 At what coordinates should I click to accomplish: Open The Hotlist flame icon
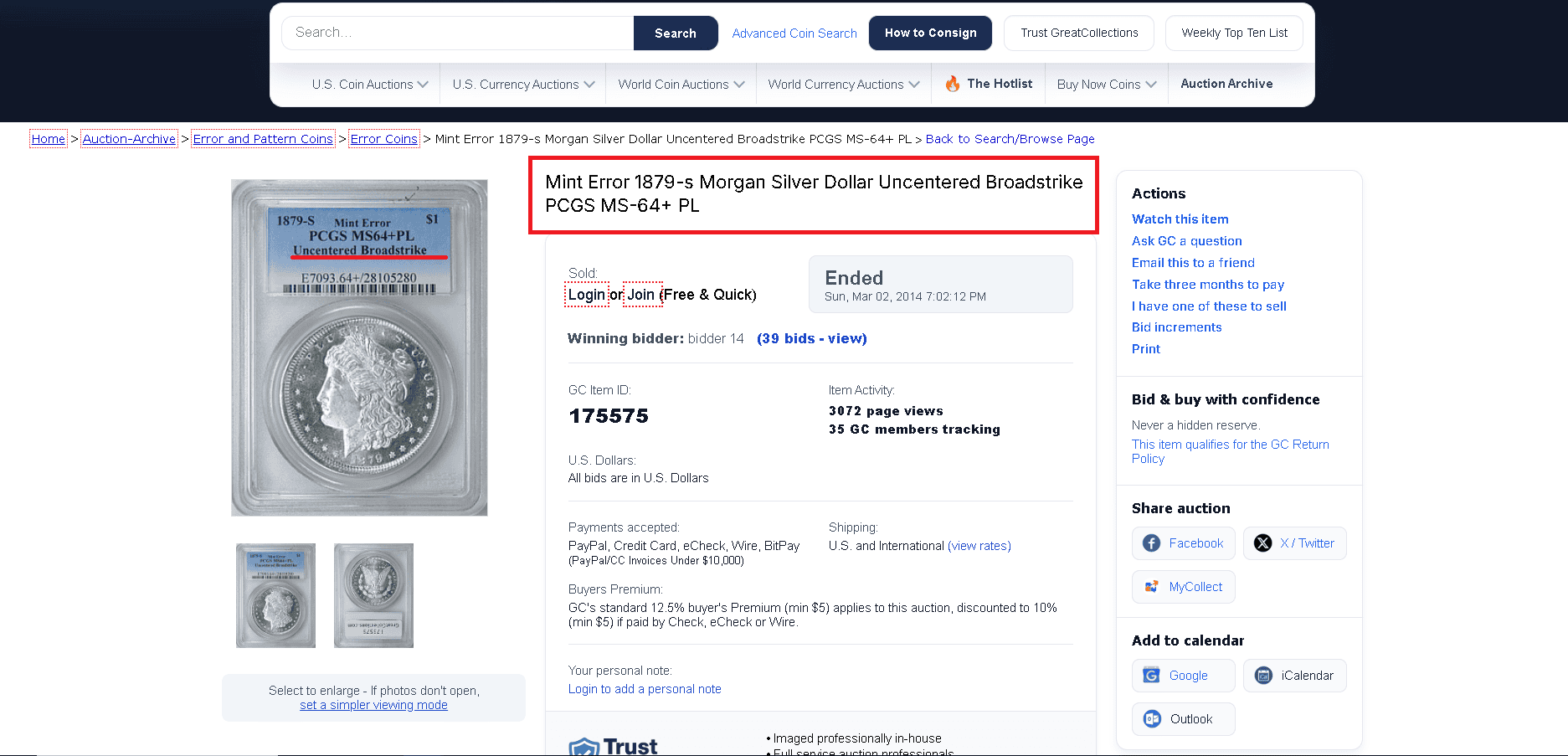click(953, 84)
